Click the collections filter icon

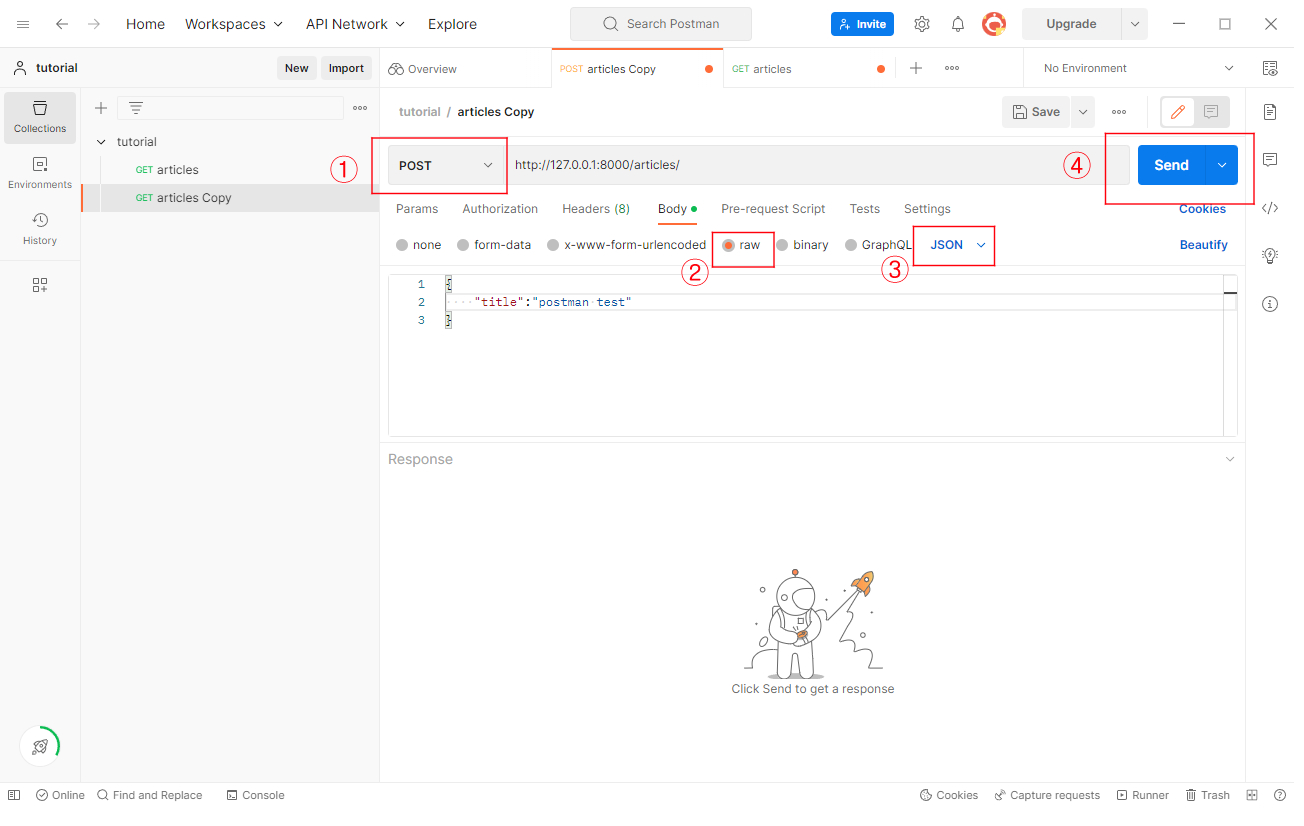(x=136, y=108)
